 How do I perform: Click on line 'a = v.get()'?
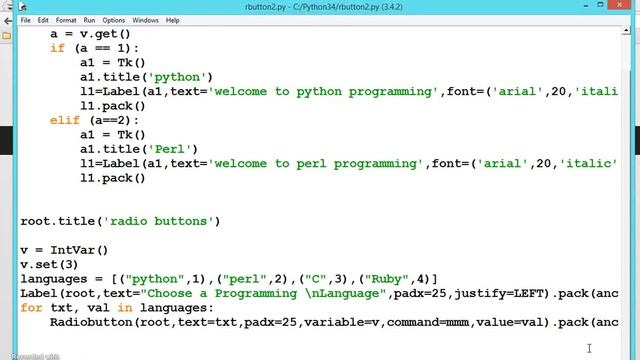coord(90,34)
